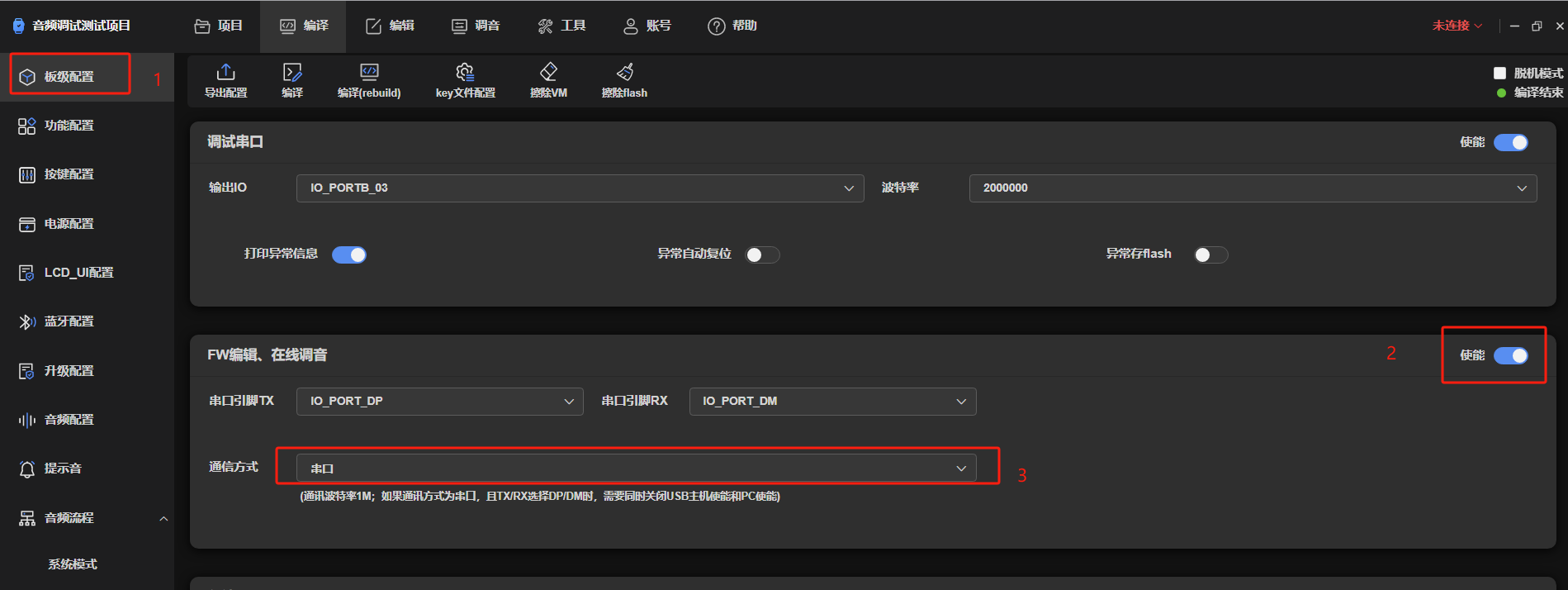Open 功能配置 in sidebar
Viewport: 1568px width, 590px height.
tap(87, 126)
